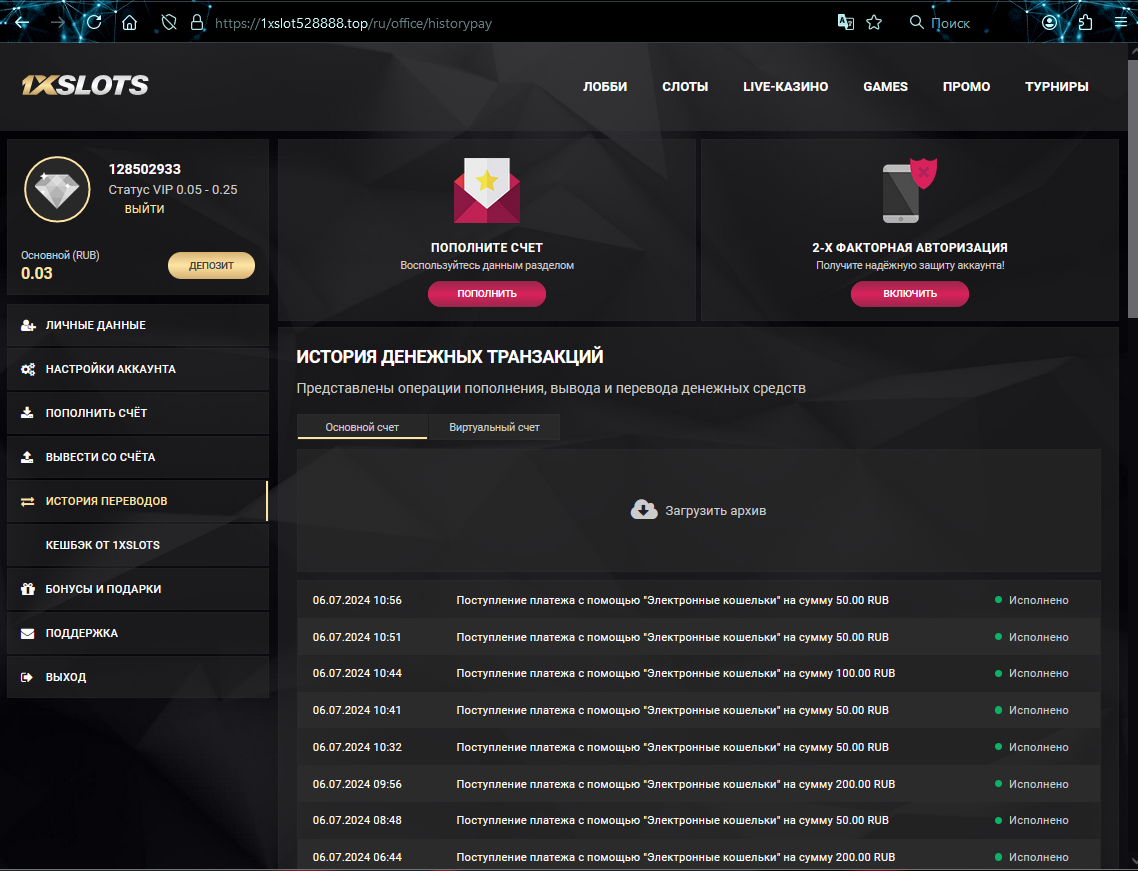Click the pink ПОПОЛНИТЬ button

(x=487, y=294)
